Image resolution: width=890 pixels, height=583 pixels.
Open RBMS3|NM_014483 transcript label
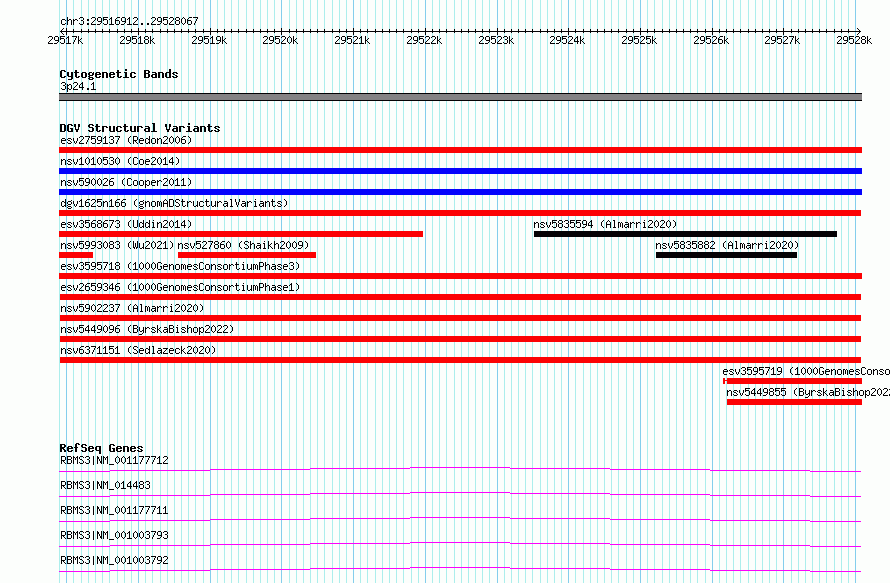105,485
